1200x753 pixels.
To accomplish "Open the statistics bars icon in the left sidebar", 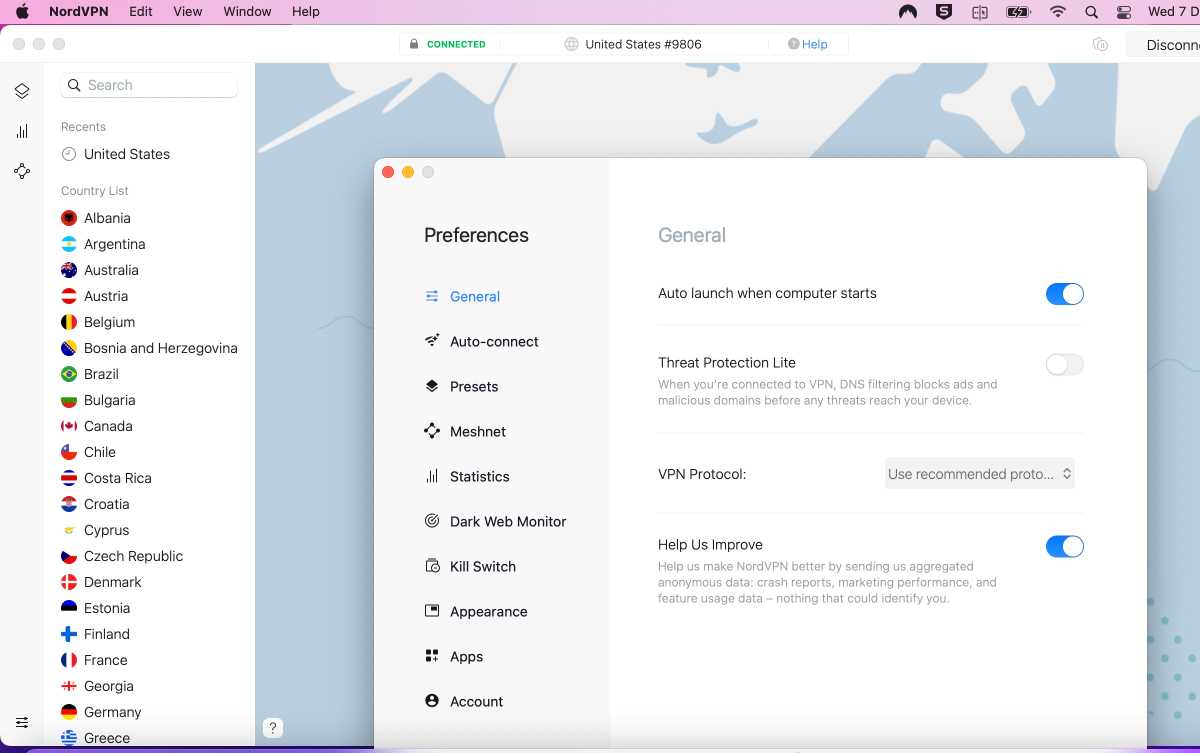I will [22, 131].
